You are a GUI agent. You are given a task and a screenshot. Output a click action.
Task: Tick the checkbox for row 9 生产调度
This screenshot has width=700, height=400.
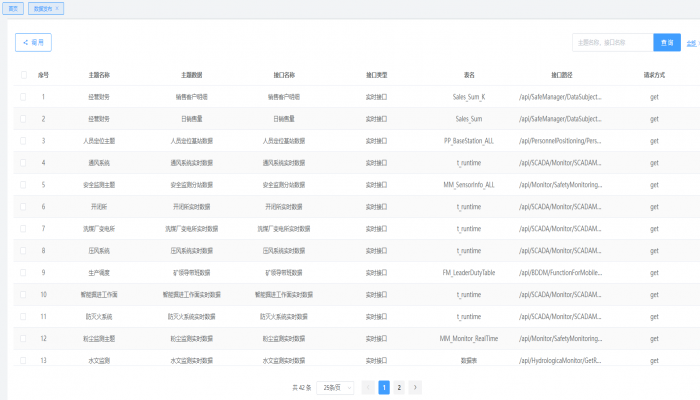tap(24, 273)
